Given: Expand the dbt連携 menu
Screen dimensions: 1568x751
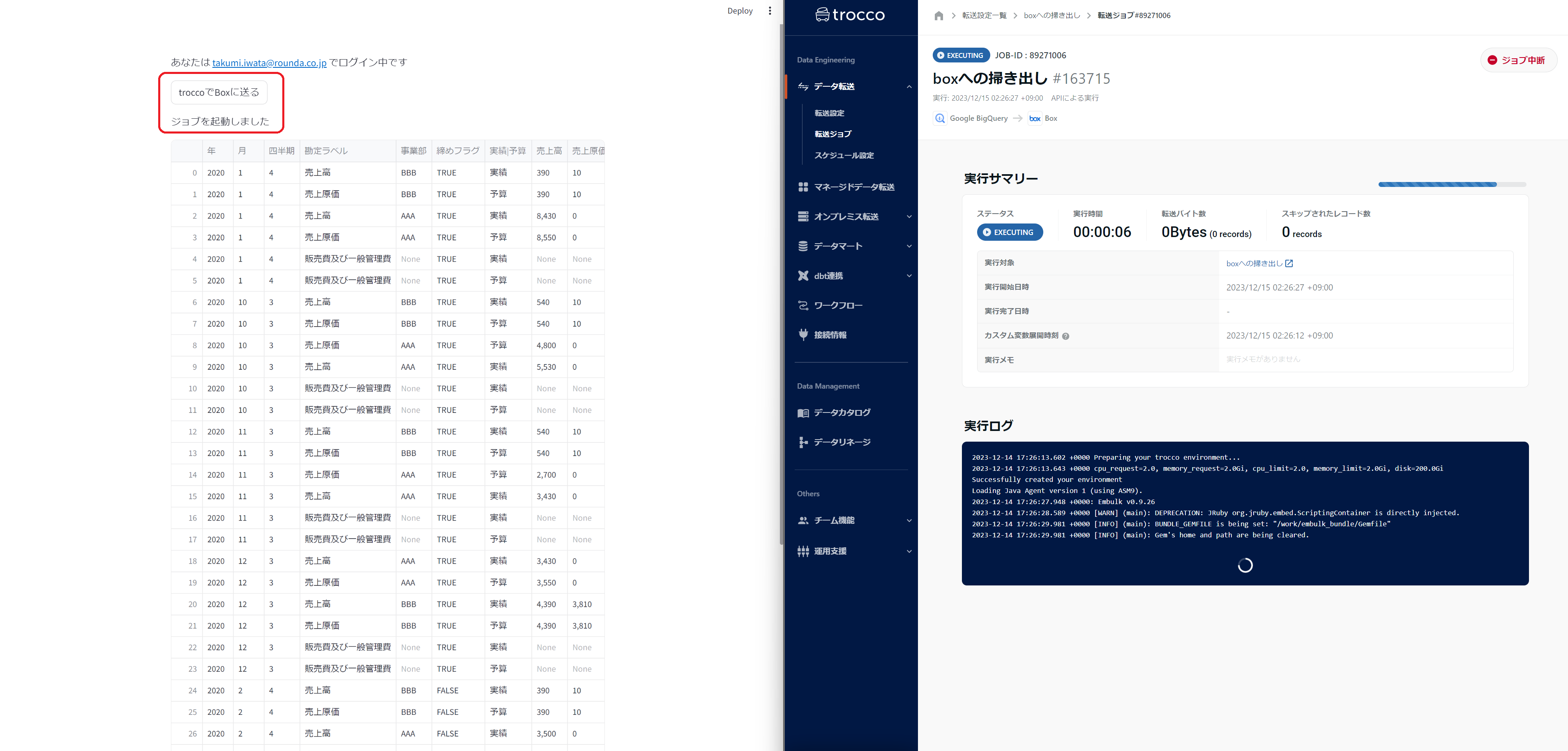Looking at the screenshot, I should [x=909, y=276].
